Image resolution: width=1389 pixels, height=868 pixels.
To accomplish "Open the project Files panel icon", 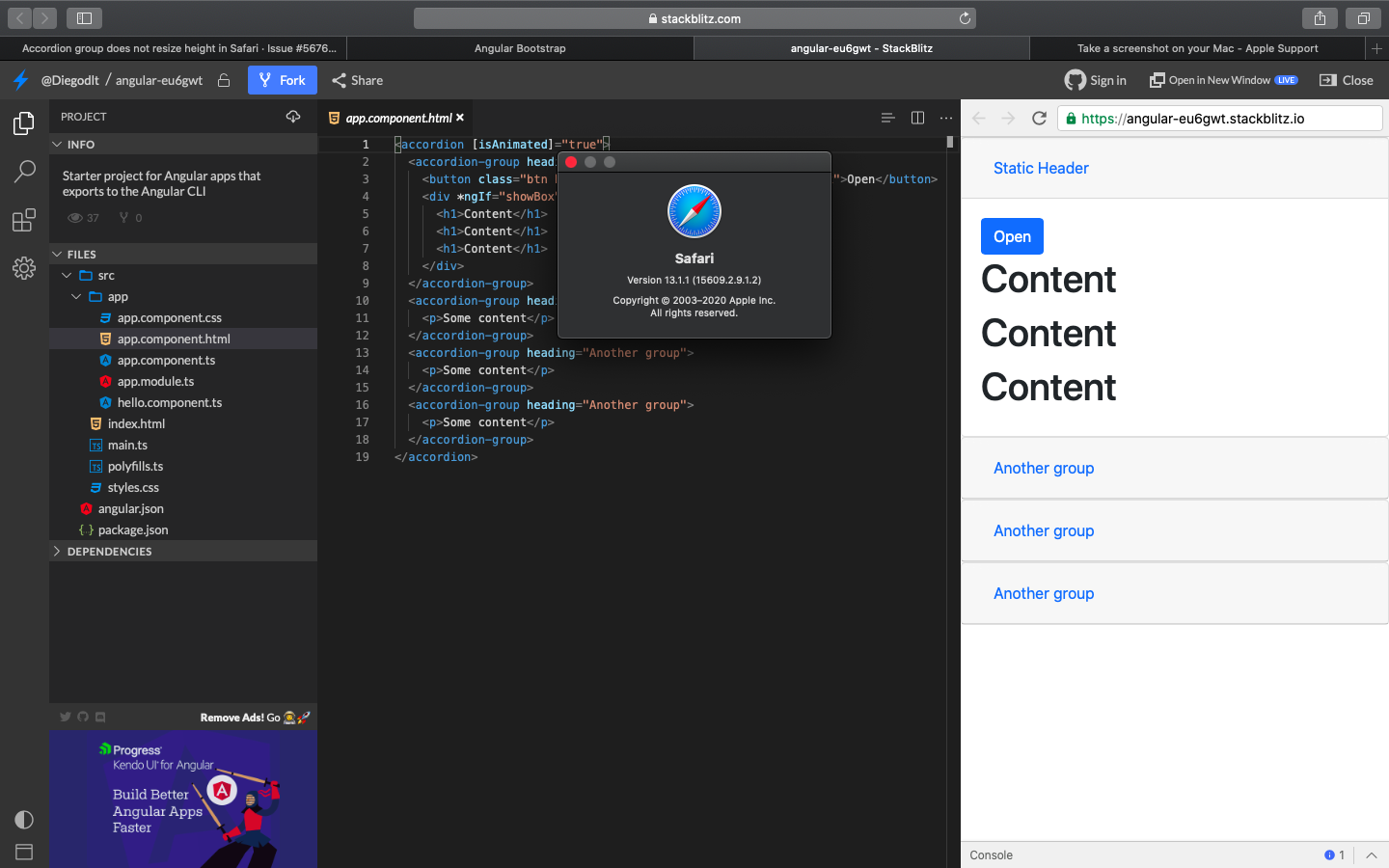I will click(x=23, y=123).
